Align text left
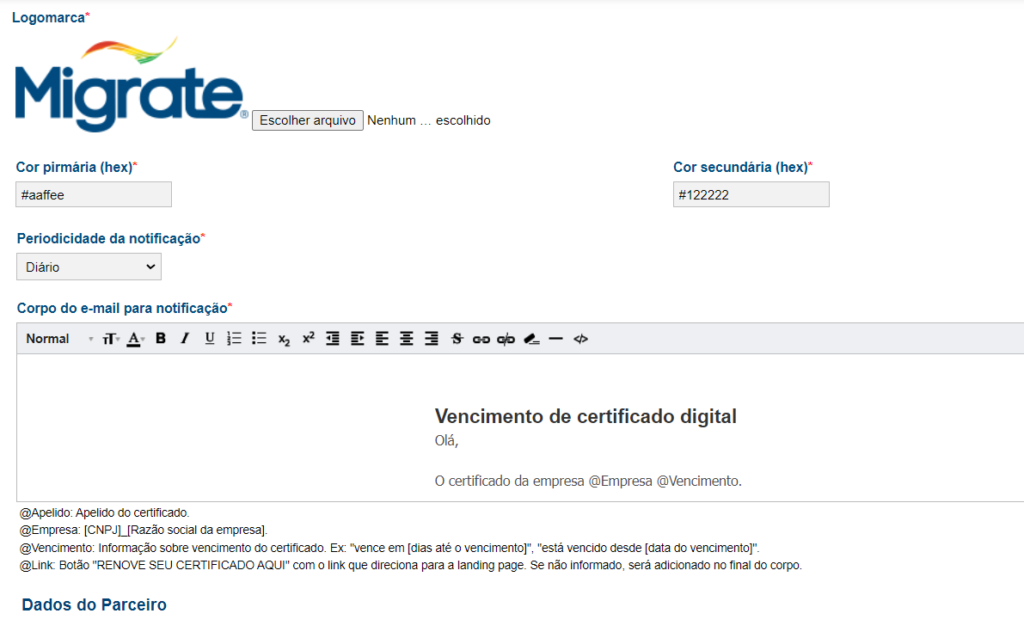The width and height of the screenshot is (1024, 638). point(382,338)
